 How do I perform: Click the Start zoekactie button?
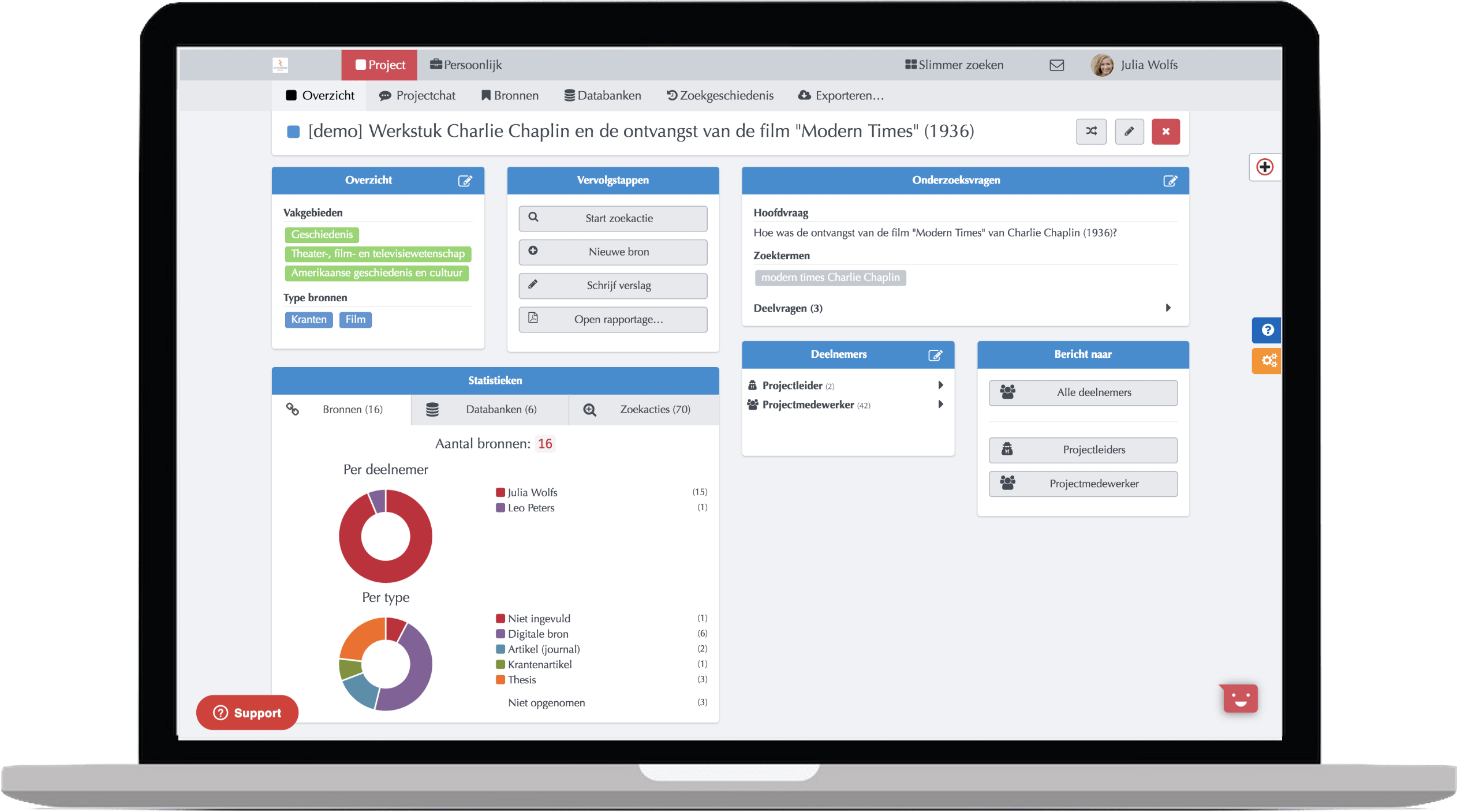pyautogui.click(x=612, y=219)
